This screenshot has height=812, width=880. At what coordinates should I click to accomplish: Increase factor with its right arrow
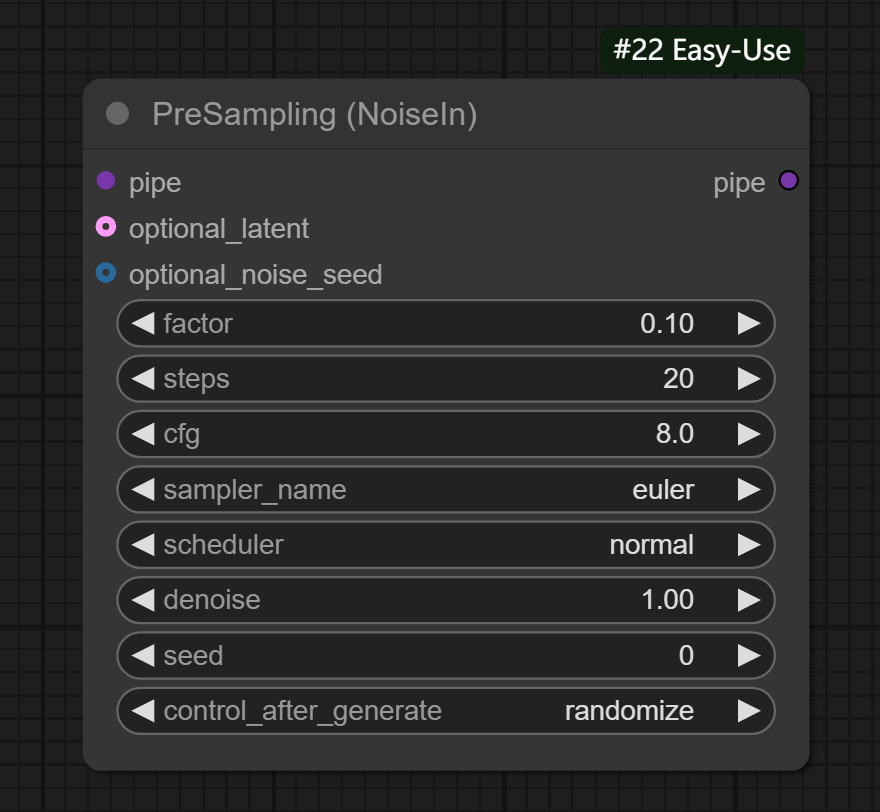[749, 324]
